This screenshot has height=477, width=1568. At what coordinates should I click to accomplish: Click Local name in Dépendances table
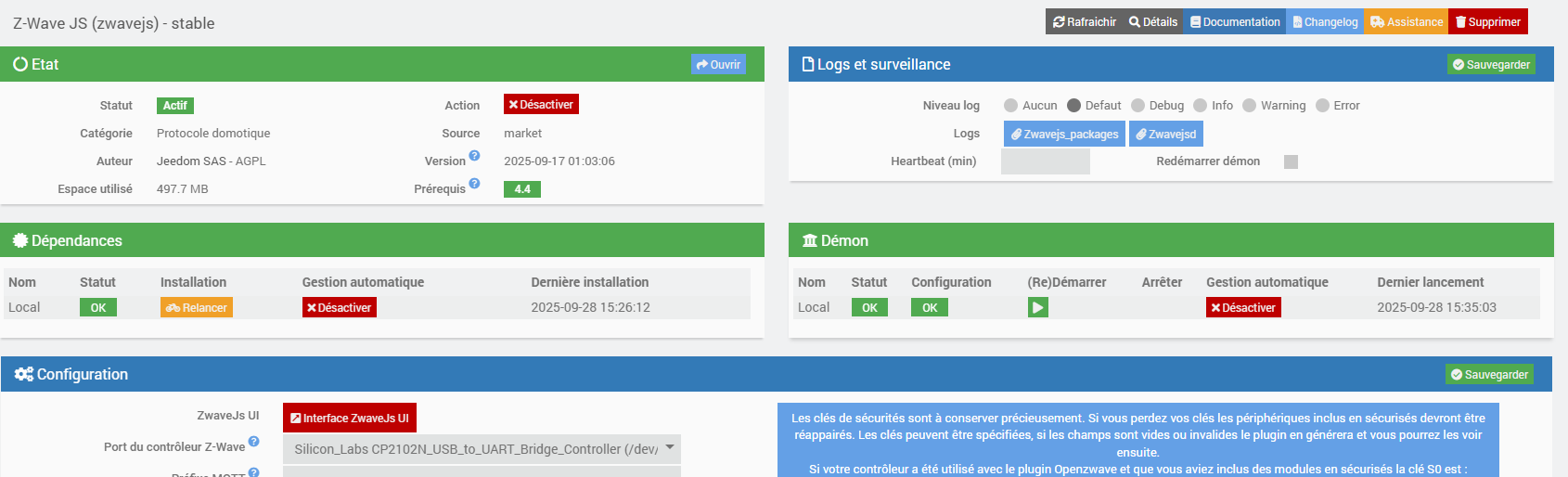click(24, 307)
